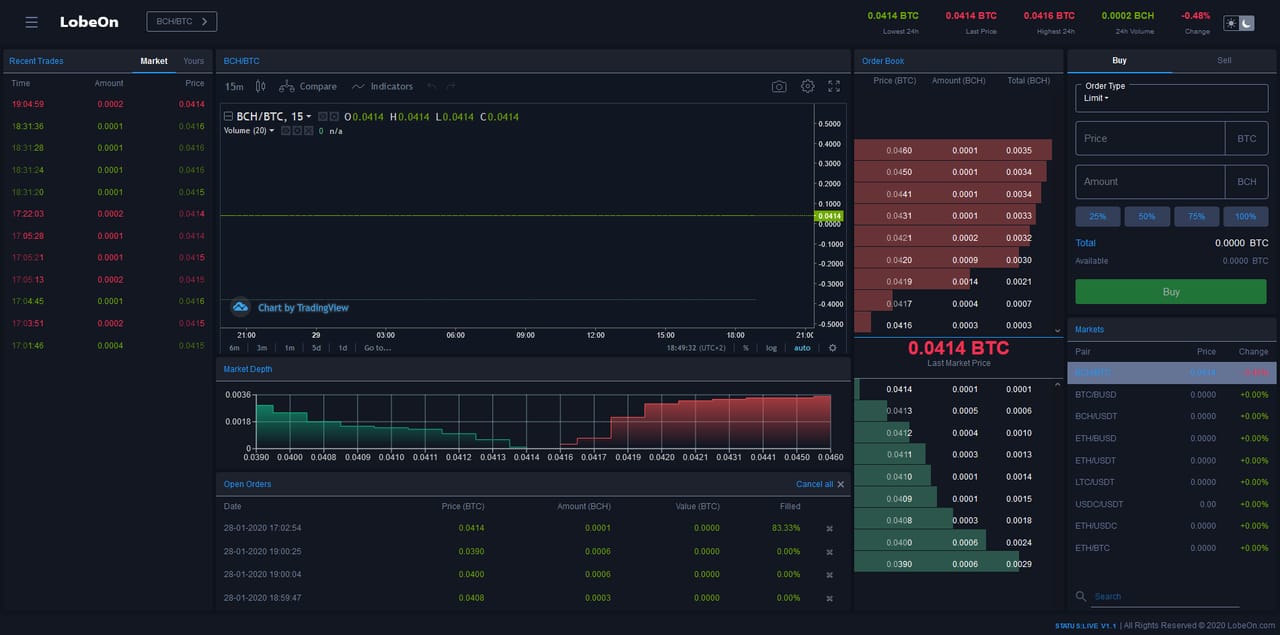
Task: Select the Buy order tab
Action: (1119, 61)
